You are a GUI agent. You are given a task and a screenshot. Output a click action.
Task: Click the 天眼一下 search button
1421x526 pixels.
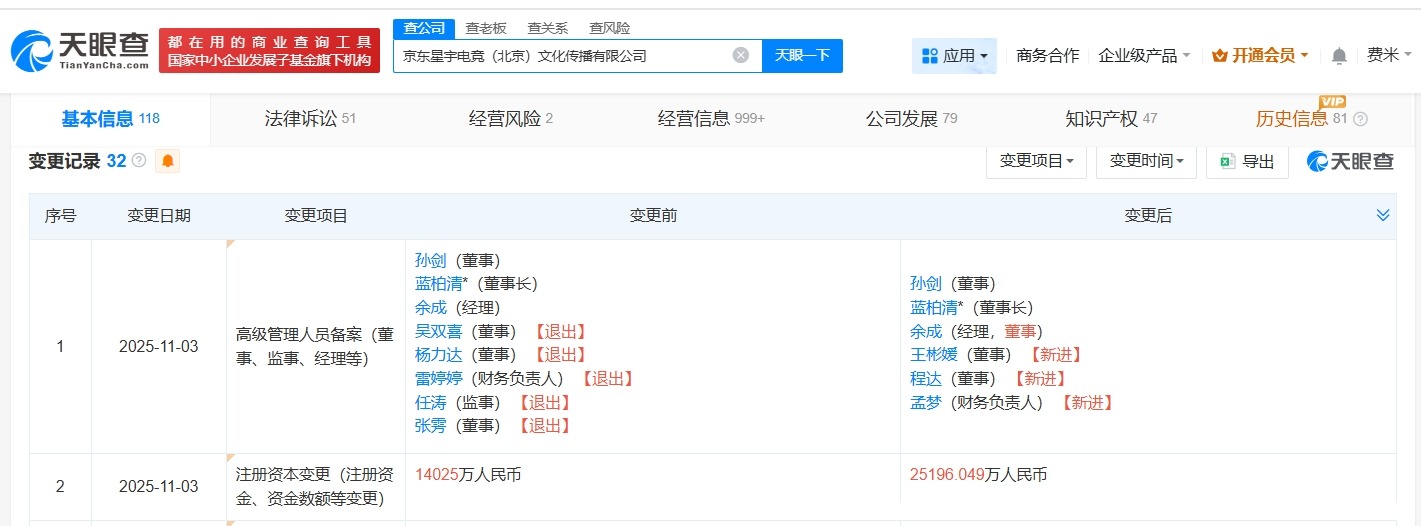pyautogui.click(x=802, y=56)
